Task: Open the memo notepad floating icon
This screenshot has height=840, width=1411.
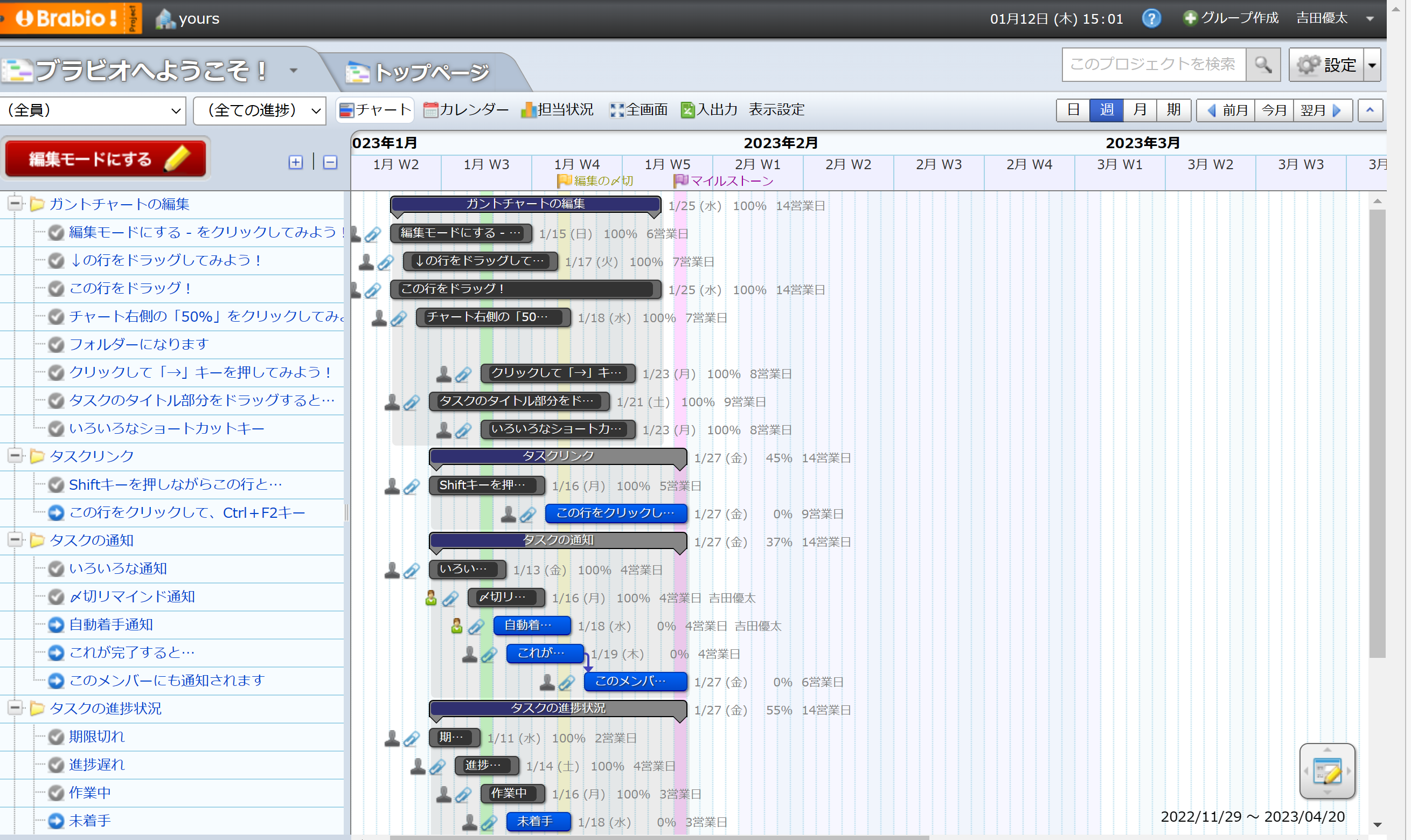Action: (1326, 771)
